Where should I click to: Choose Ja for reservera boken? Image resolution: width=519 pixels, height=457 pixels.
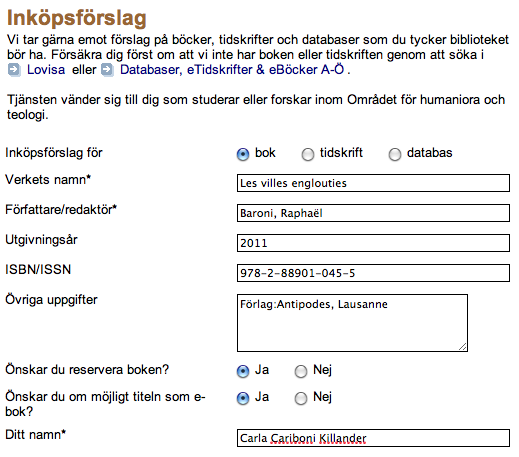tap(243, 371)
